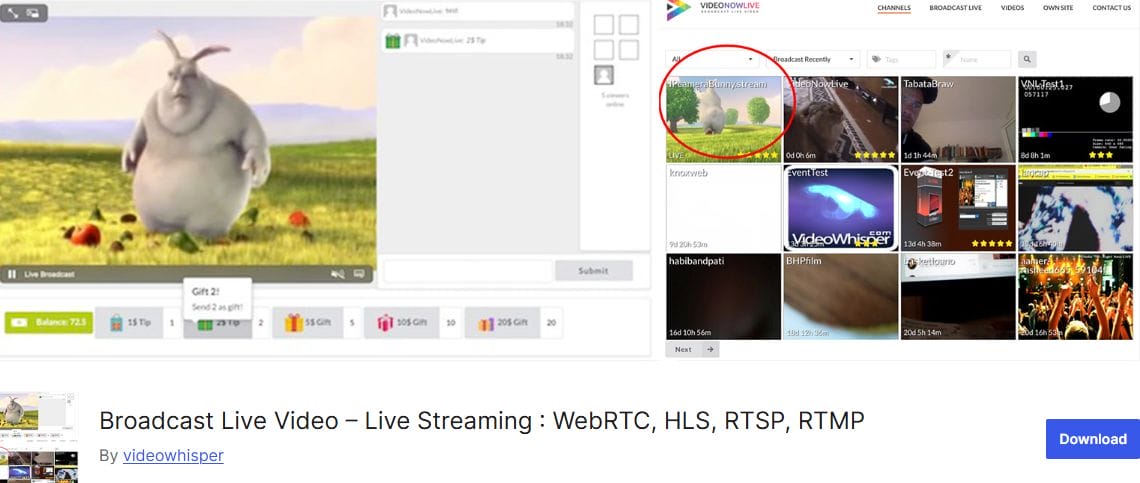
Task: Open the BHPfilm channel thumbnail
Action: pyautogui.click(x=840, y=297)
